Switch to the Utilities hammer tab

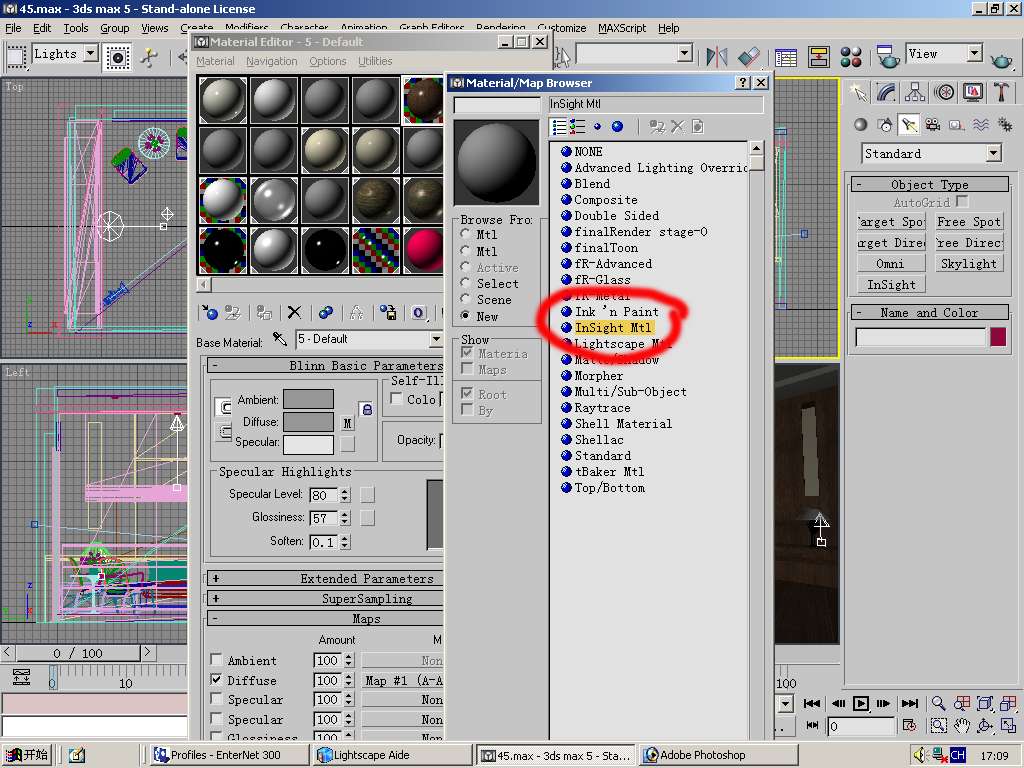tap(1001, 92)
